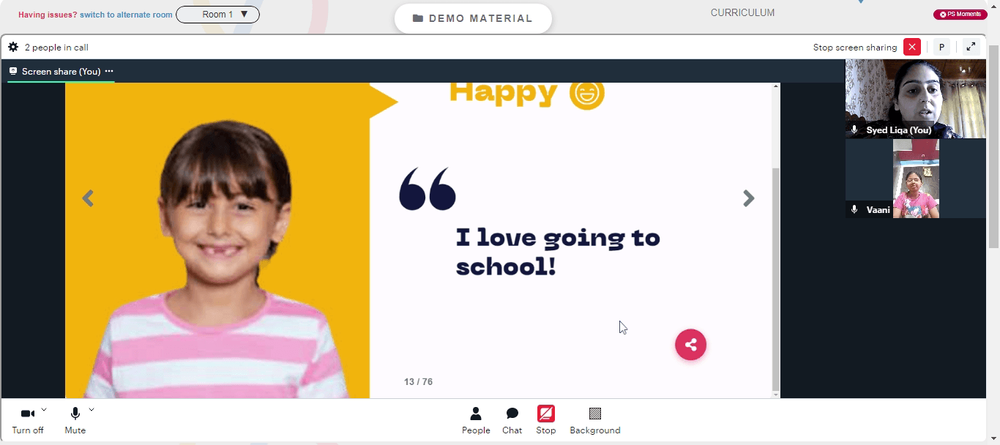Click PS Moments badge
Viewport: 1000px width, 445px height.
960,14
